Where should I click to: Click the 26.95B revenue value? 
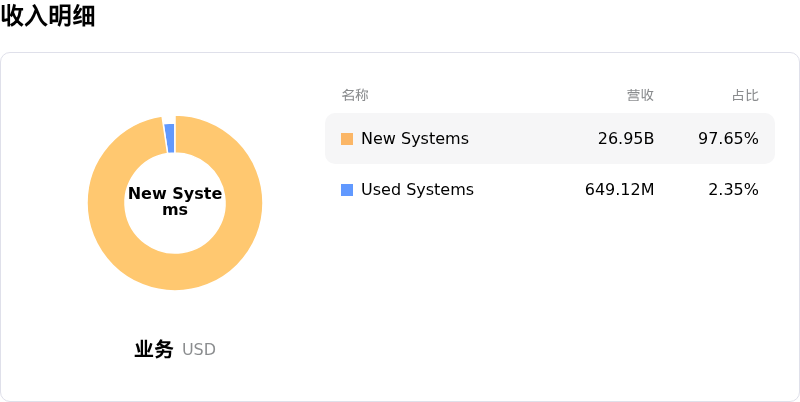pyautogui.click(x=626, y=139)
